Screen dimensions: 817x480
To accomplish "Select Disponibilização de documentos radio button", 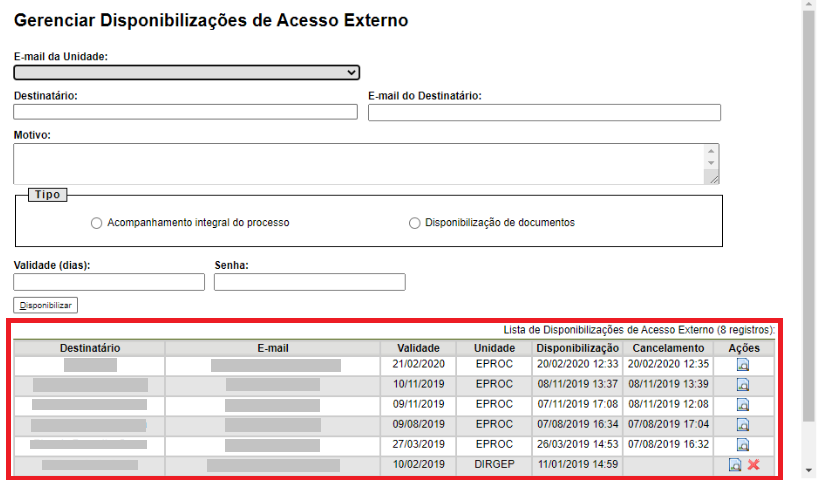I will click(x=415, y=223).
